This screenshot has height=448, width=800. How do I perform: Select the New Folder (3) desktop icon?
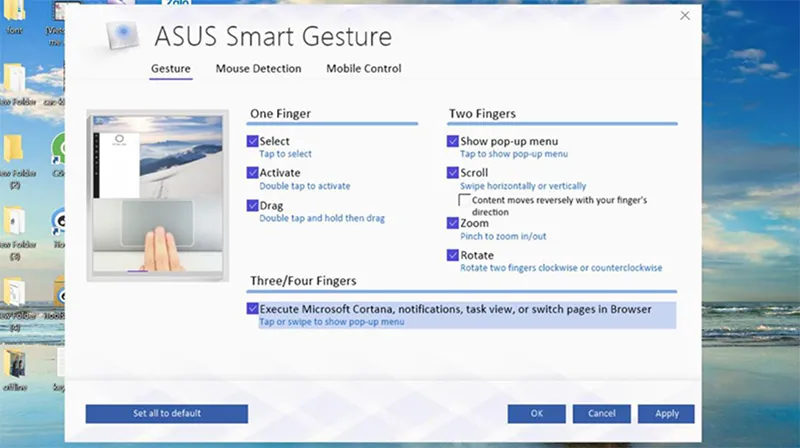(15, 234)
